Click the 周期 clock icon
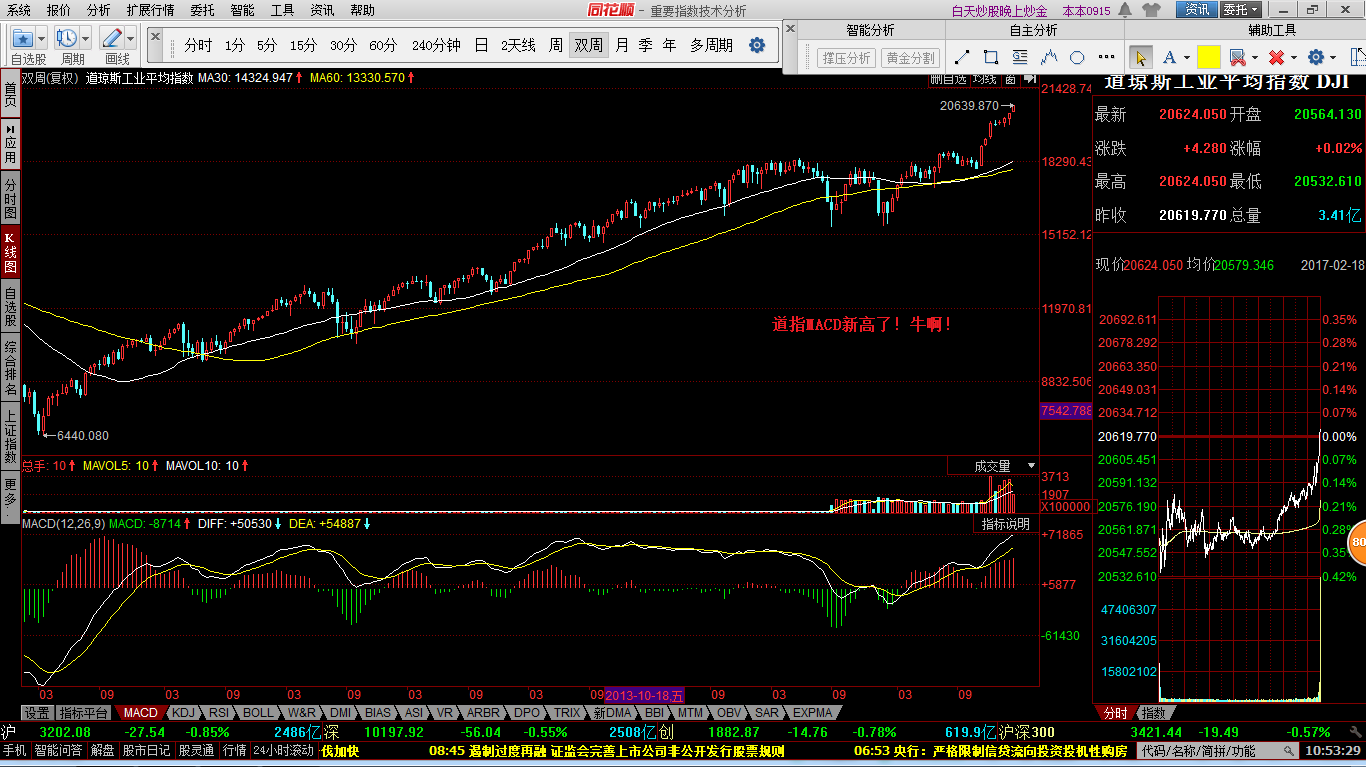Viewport: 1366px width, 767px height. pos(67,38)
